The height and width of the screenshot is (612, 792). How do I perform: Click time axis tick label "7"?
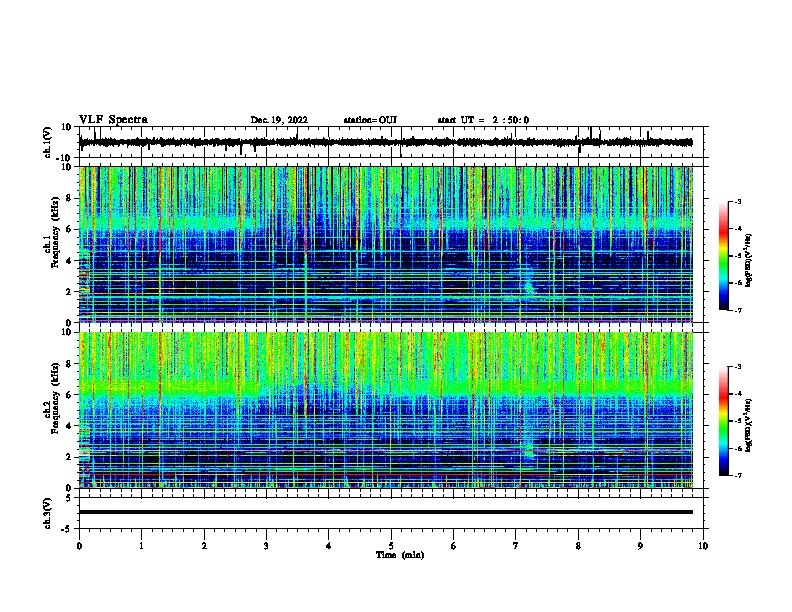pyautogui.click(x=516, y=546)
